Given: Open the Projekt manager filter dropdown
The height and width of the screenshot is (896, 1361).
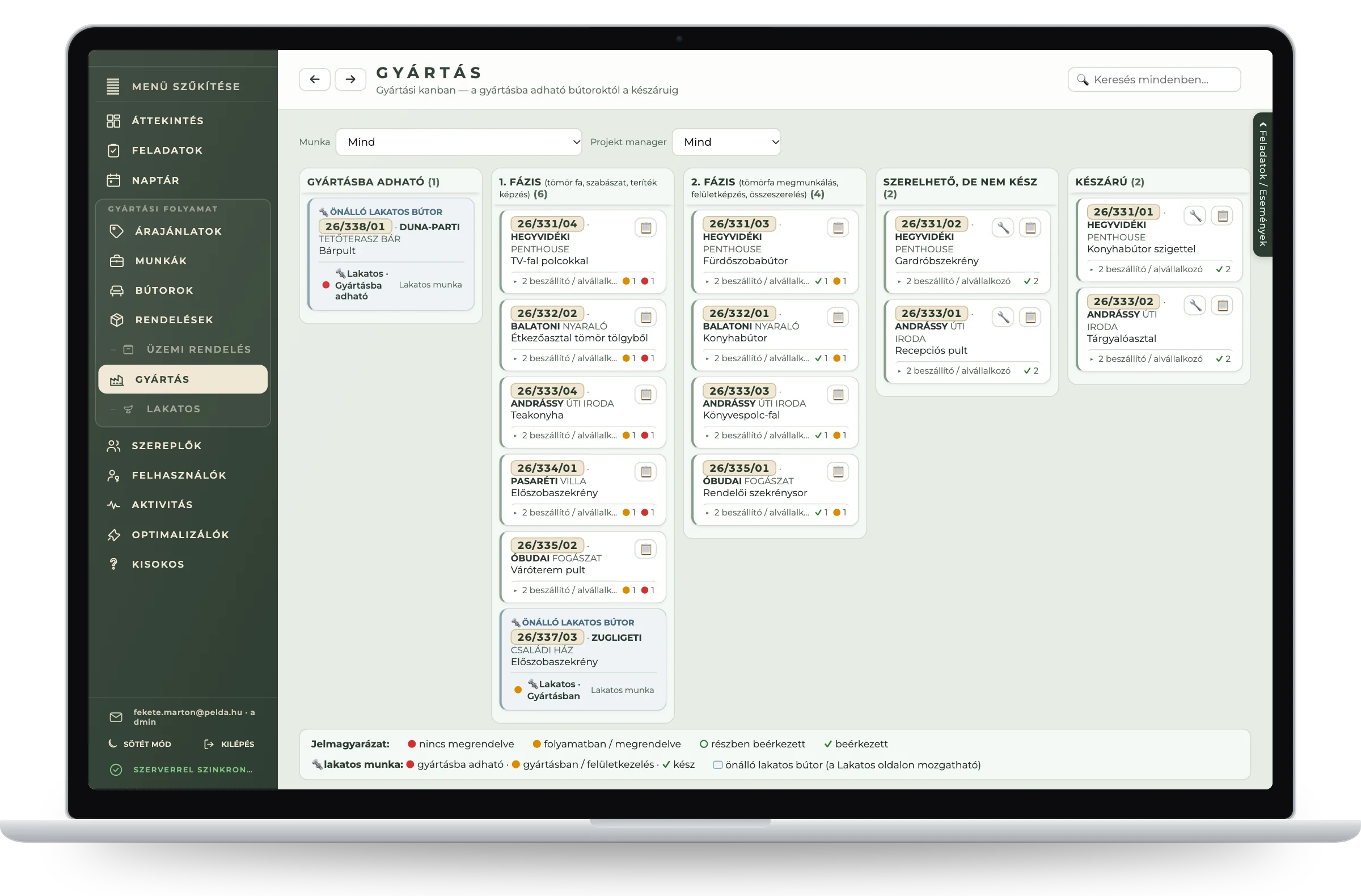Looking at the screenshot, I should [x=726, y=142].
